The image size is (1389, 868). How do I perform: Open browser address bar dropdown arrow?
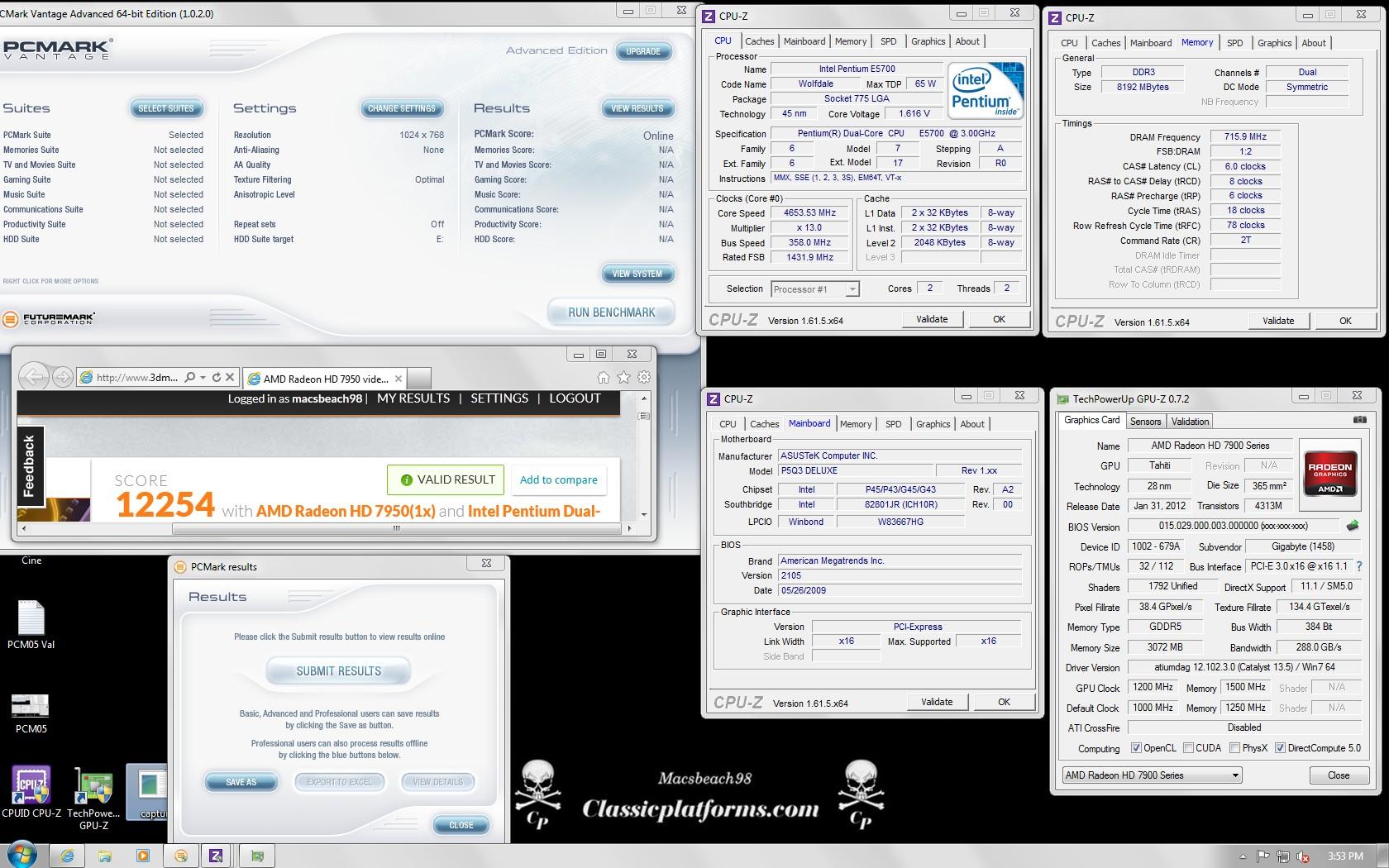[x=203, y=378]
